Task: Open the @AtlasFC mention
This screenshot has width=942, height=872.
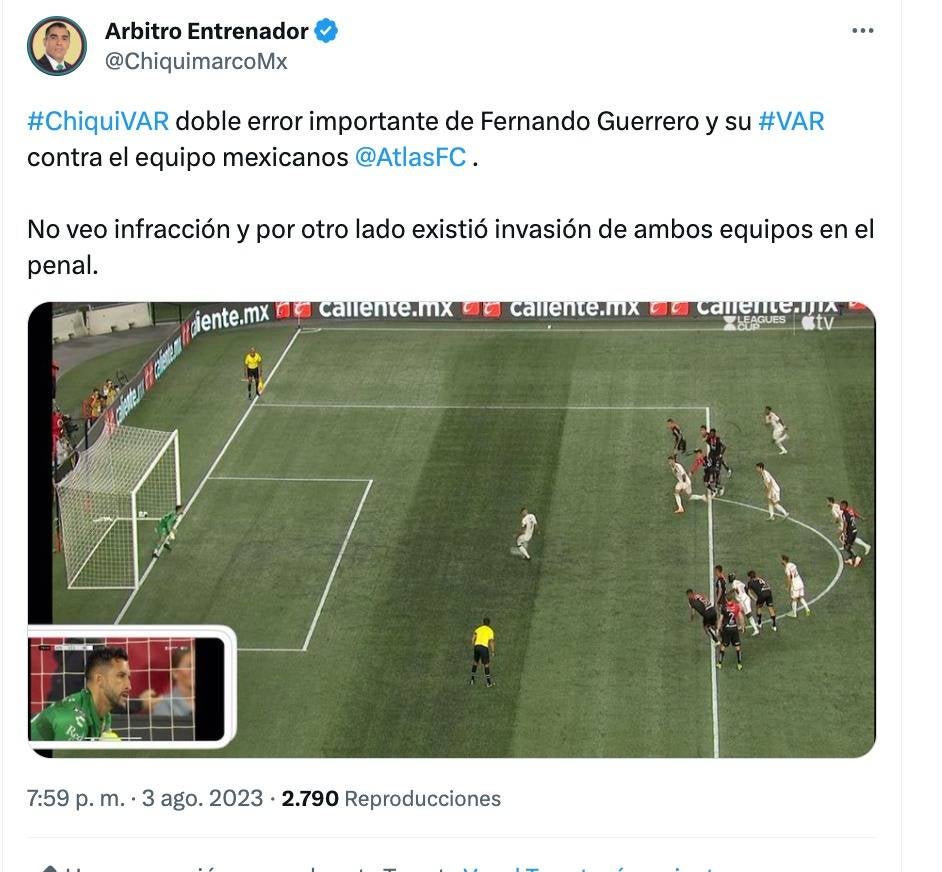Action: 410,157
